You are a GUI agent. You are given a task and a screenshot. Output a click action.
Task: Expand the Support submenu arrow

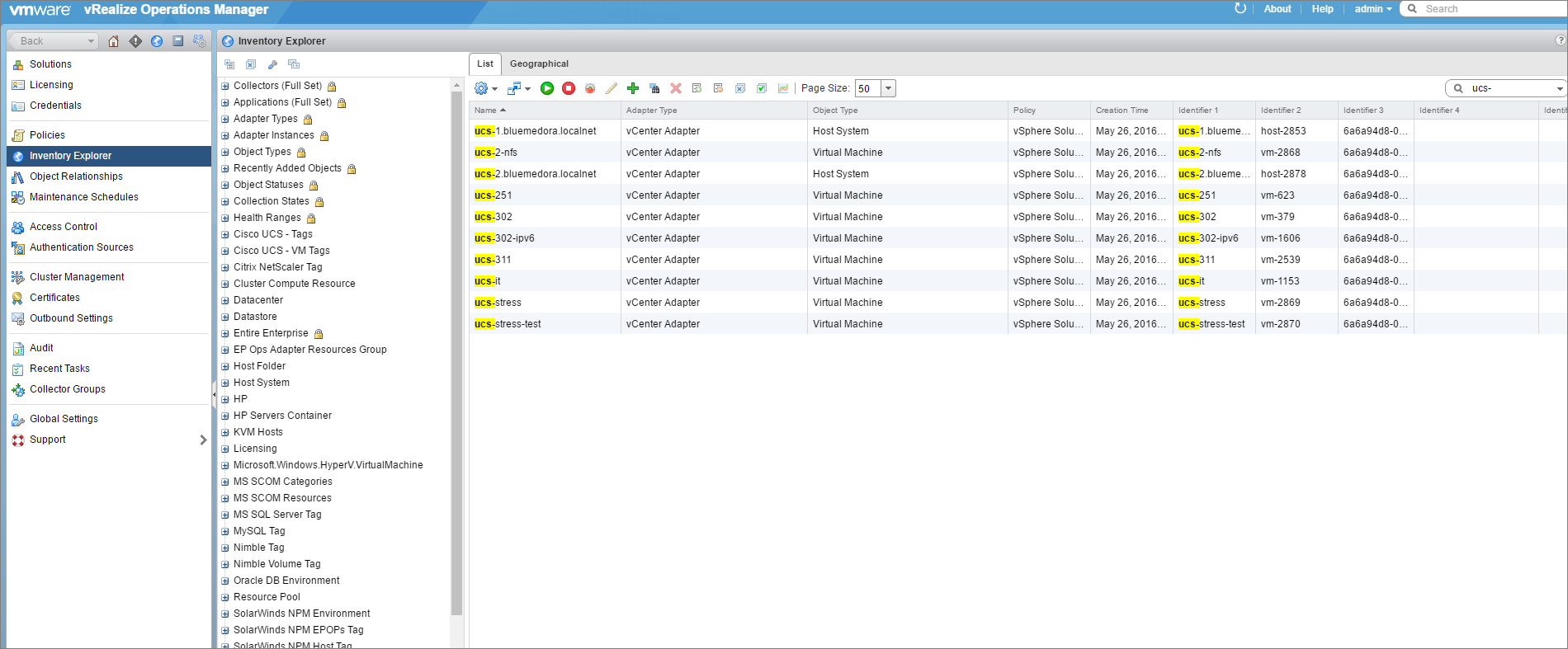pos(203,440)
